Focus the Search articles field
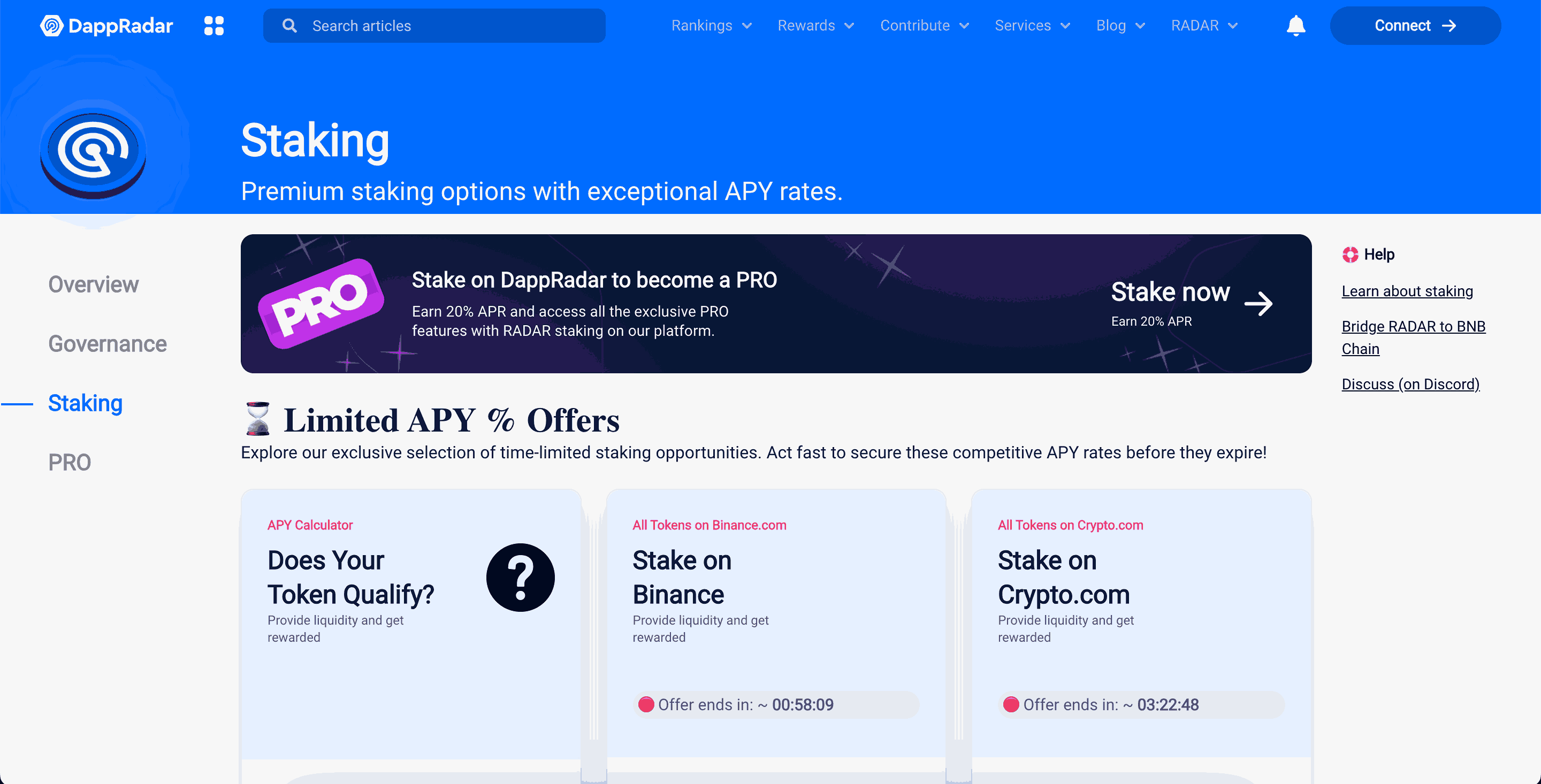1541x784 pixels. coord(434,26)
